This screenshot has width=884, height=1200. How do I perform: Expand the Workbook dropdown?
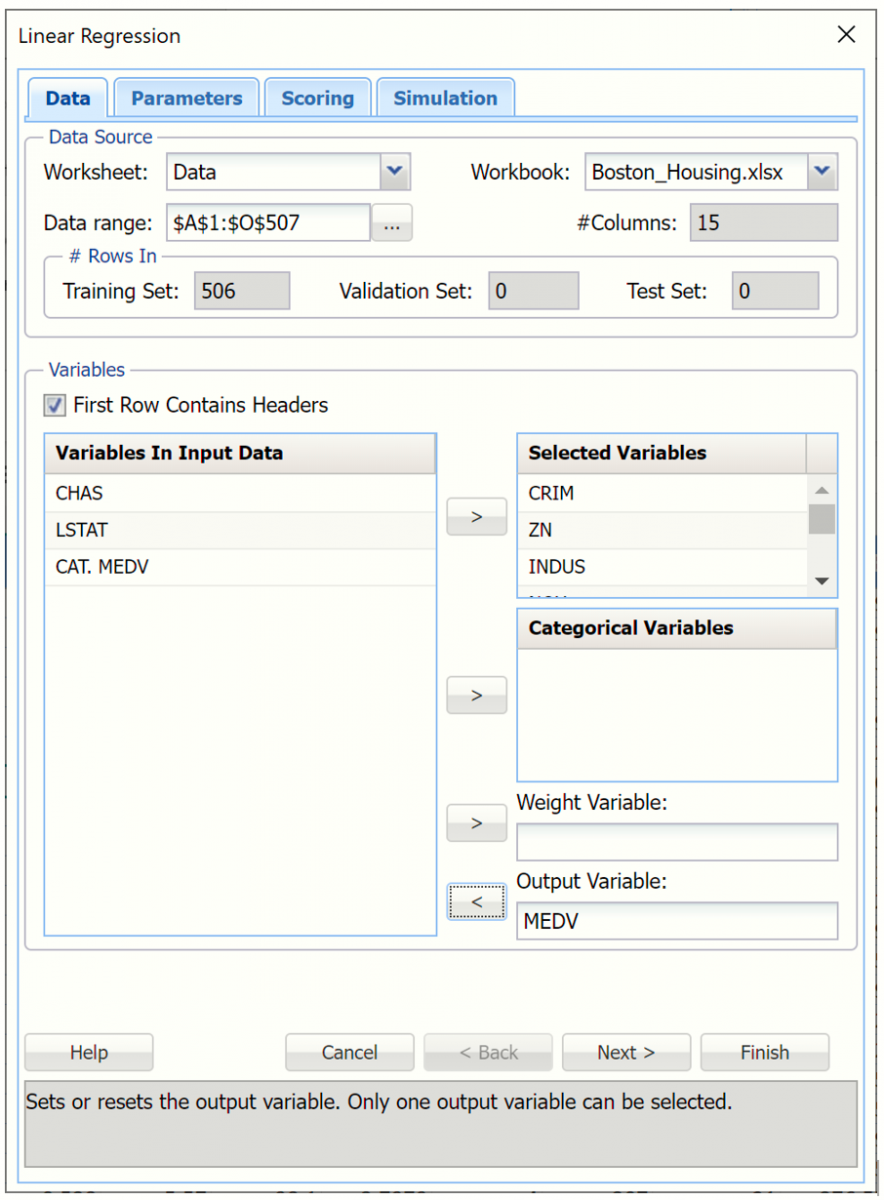822,172
